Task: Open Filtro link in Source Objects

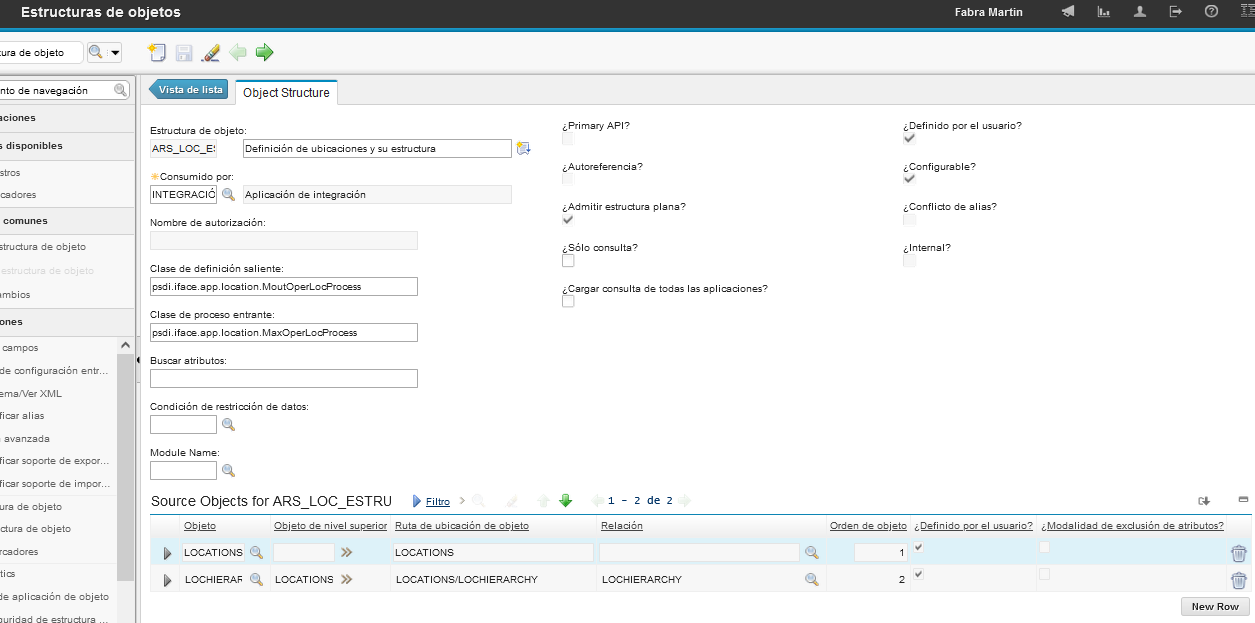Action: [x=438, y=501]
